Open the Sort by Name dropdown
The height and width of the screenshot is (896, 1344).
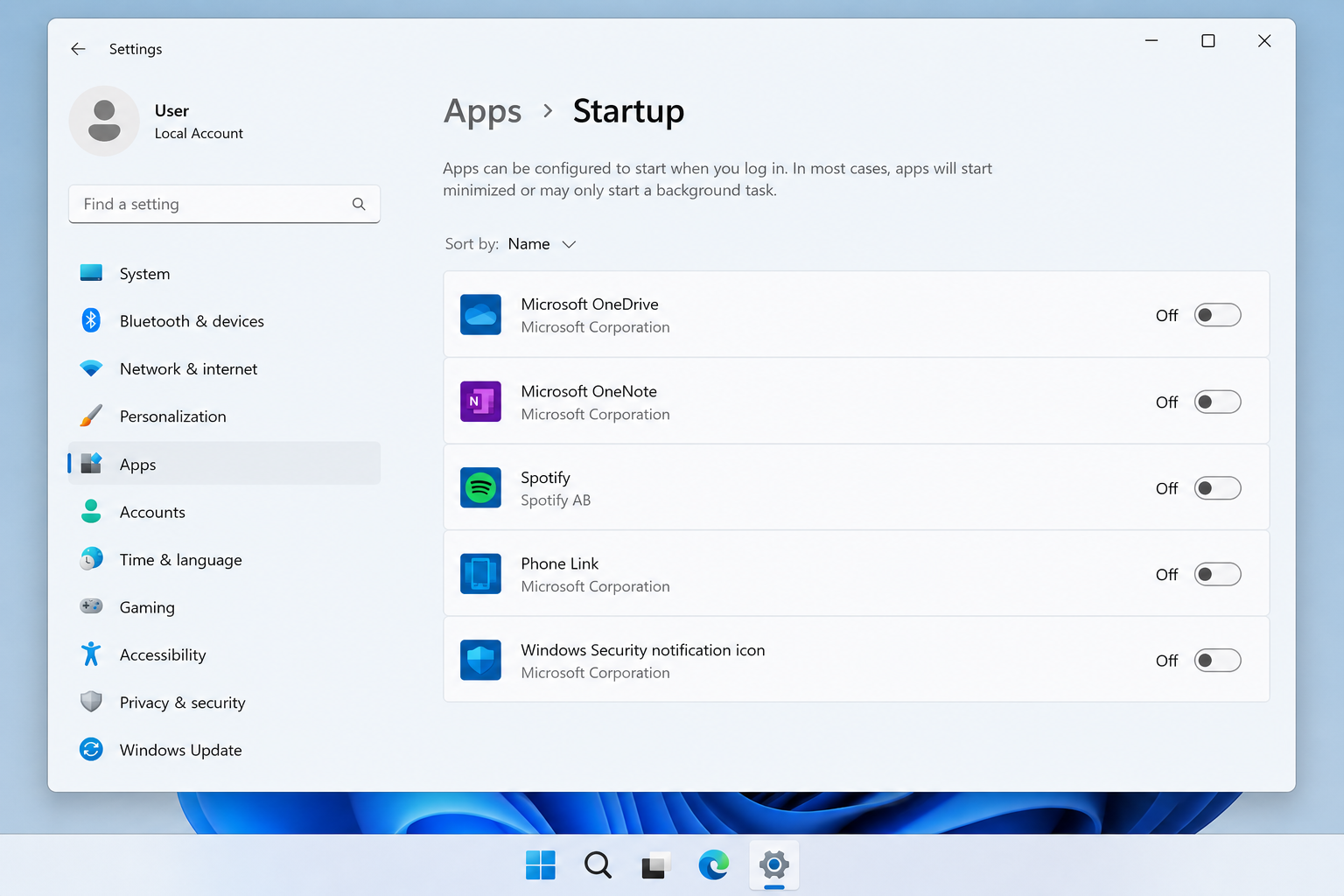click(x=542, y=244)
